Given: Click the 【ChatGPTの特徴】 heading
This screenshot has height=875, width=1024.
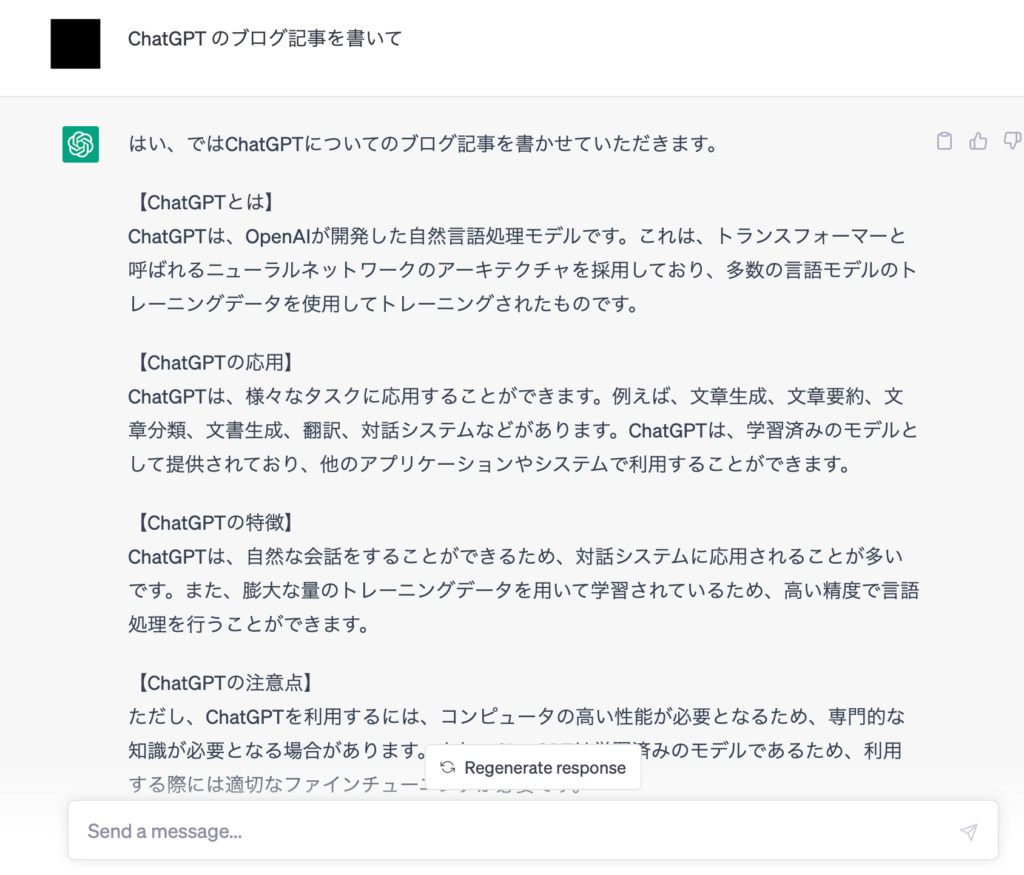Looking at the screenshot, I should coord(215,522).
